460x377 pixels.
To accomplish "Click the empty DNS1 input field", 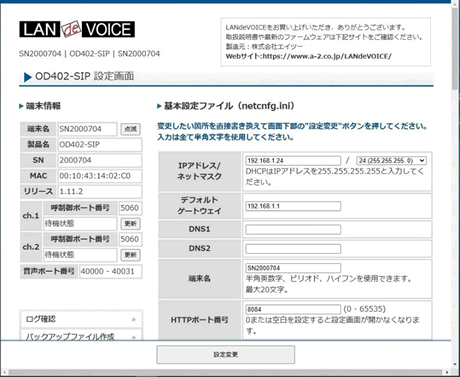I will 293,229.
